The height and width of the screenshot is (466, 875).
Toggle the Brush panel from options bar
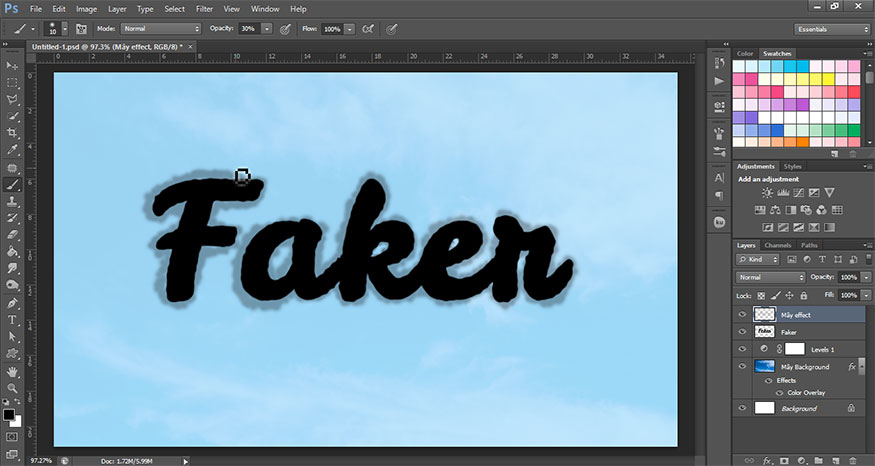[81, 29]
